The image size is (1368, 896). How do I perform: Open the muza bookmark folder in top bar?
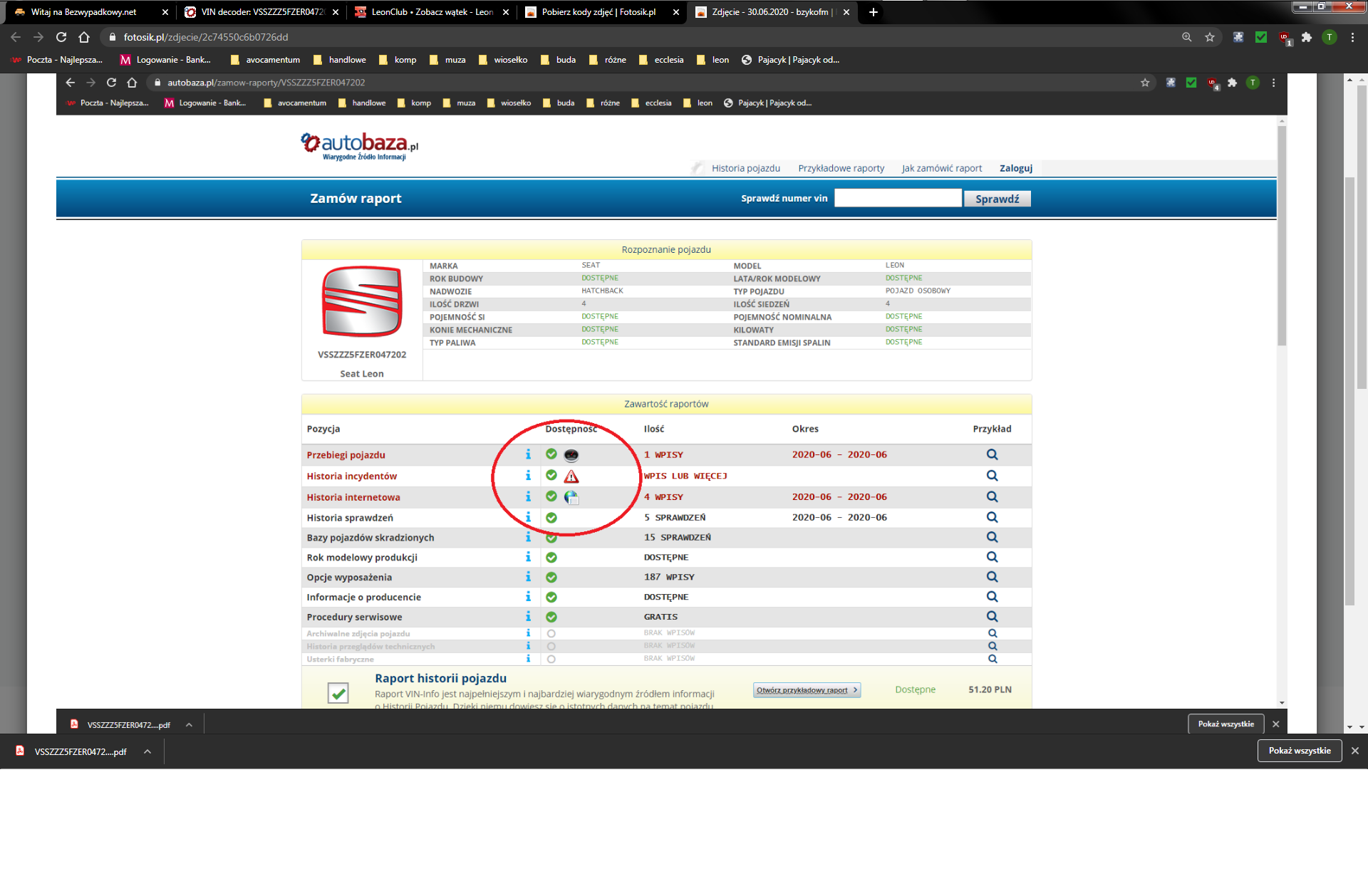coord(447,60)
